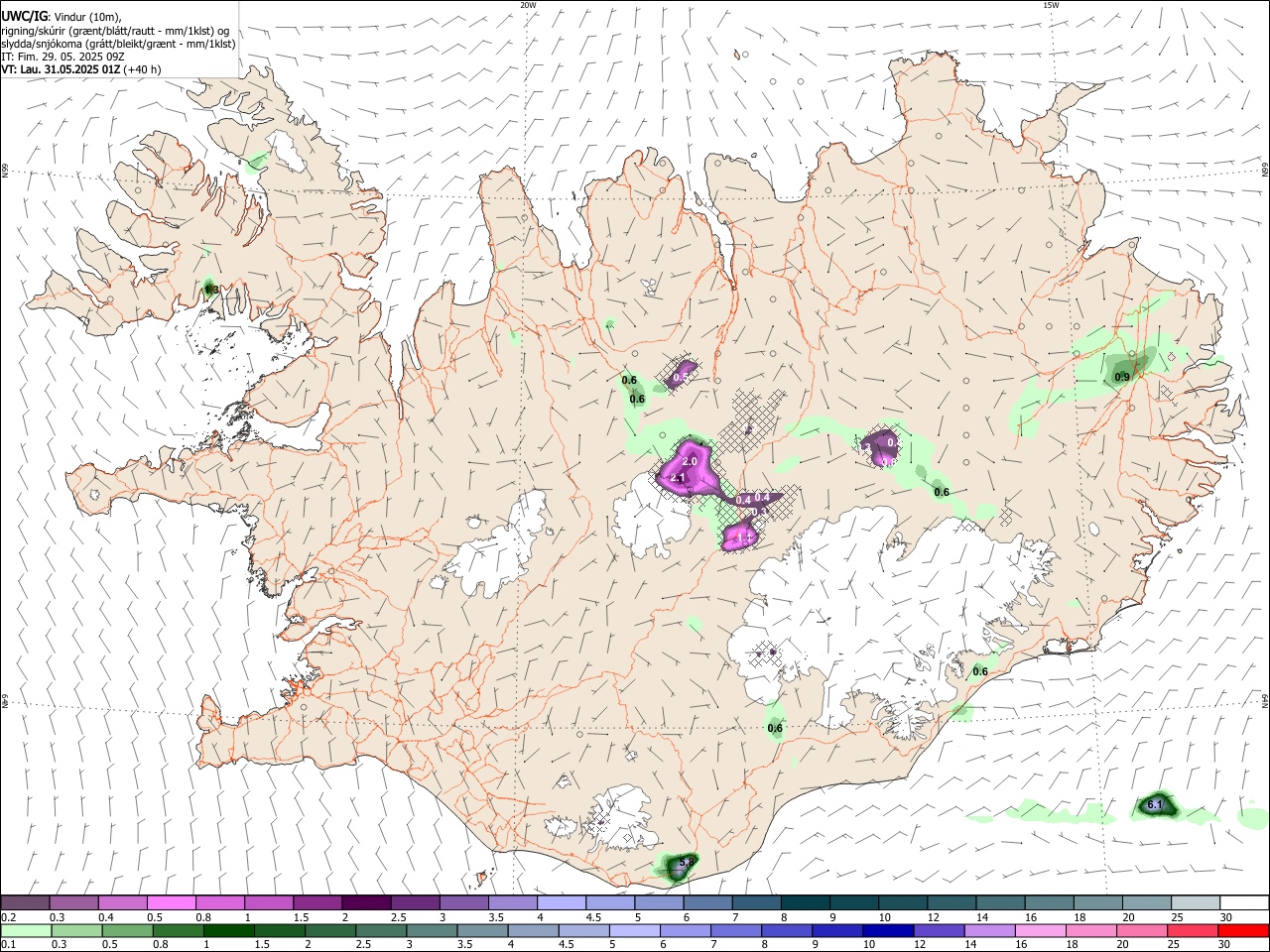
Task: Click the violet 12 swatch in lower legend
Action: pos(939,930)
